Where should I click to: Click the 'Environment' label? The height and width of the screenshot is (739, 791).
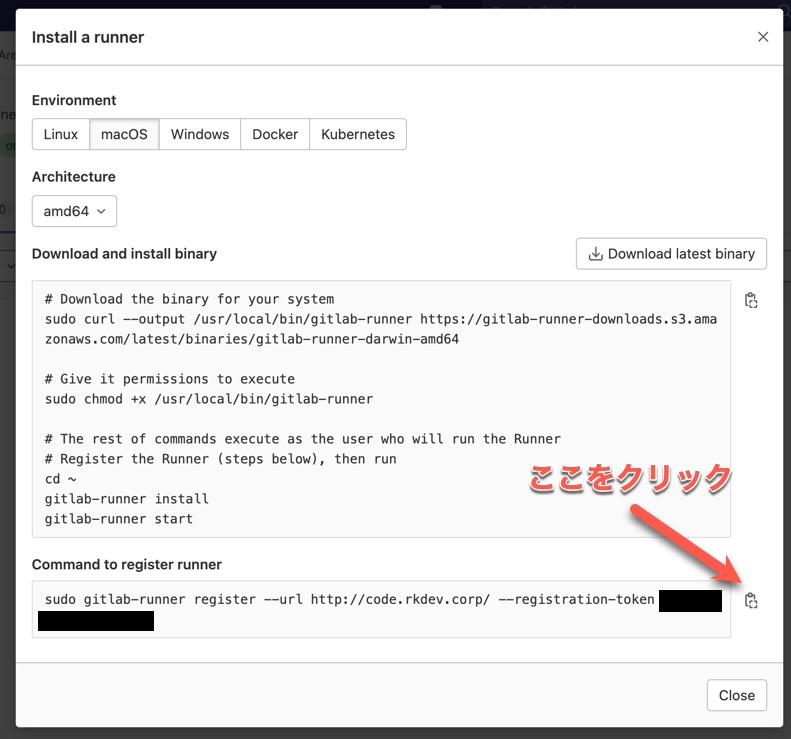[x=74, y=100]
